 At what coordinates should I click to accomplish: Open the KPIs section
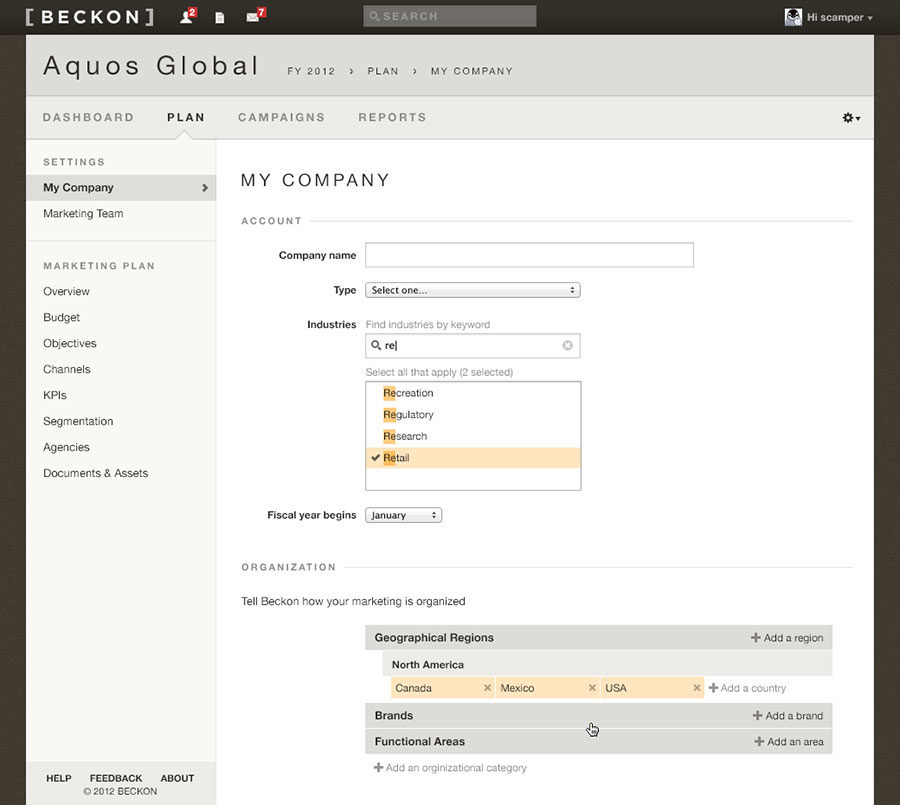pos(55,395)
